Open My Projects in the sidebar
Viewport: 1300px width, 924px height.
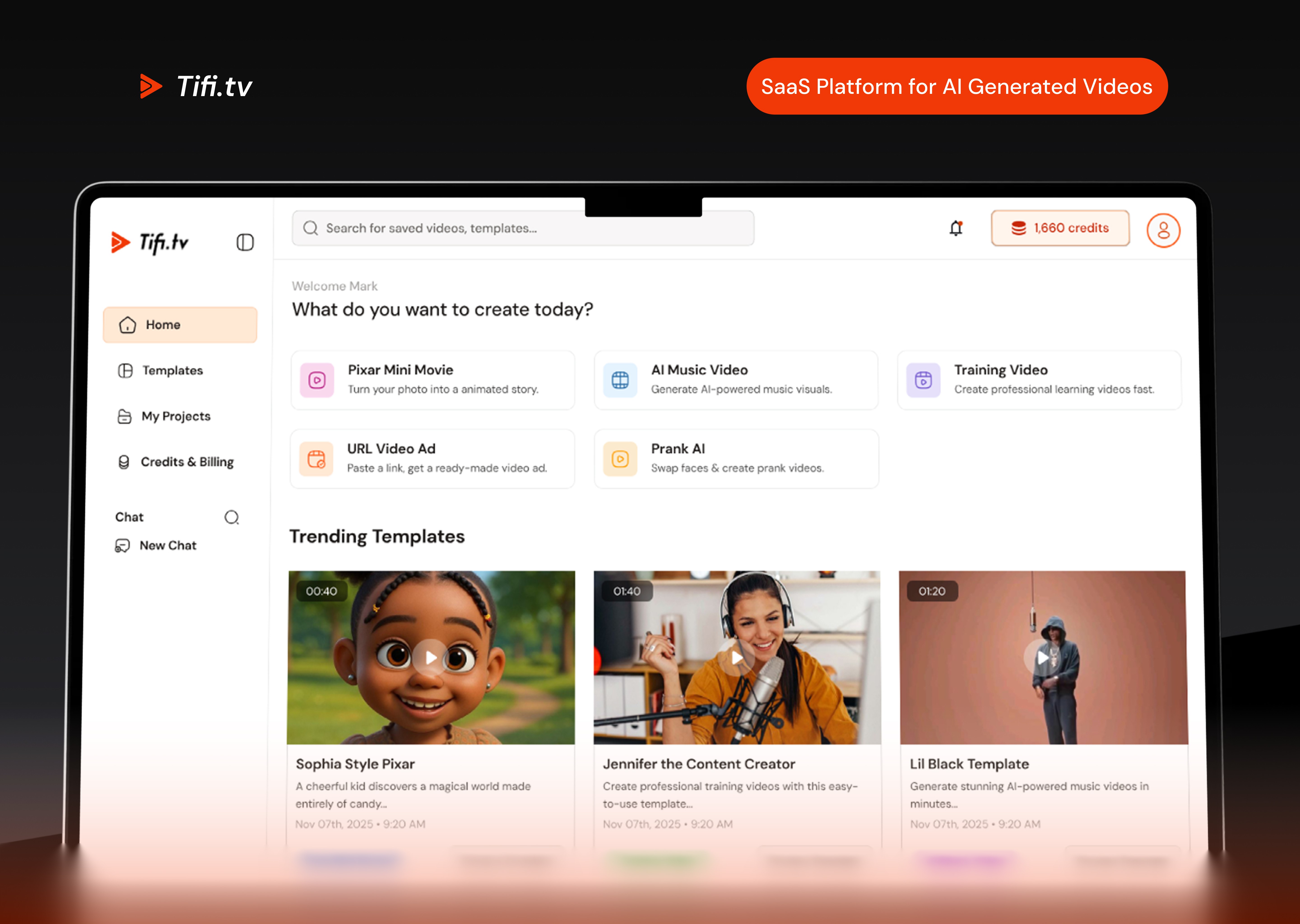pyautogui.click(x=175, y=416)
